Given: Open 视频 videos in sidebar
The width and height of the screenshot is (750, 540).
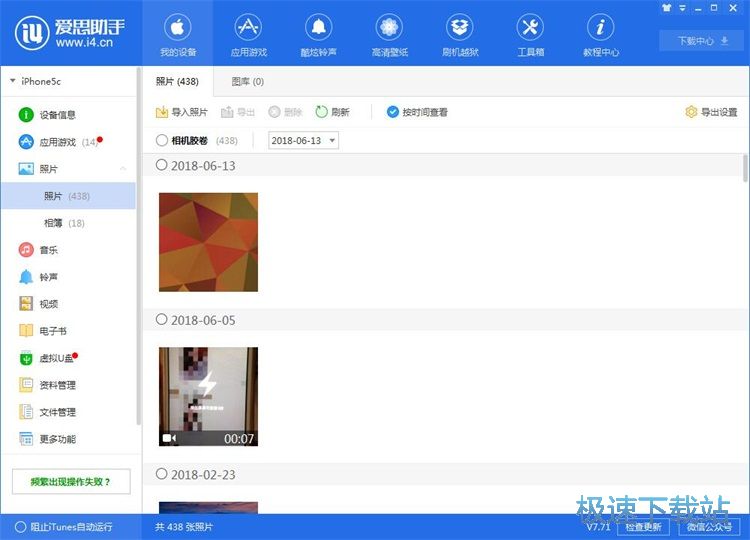Looking at the screenshot, I should click(x=38, y=304).
